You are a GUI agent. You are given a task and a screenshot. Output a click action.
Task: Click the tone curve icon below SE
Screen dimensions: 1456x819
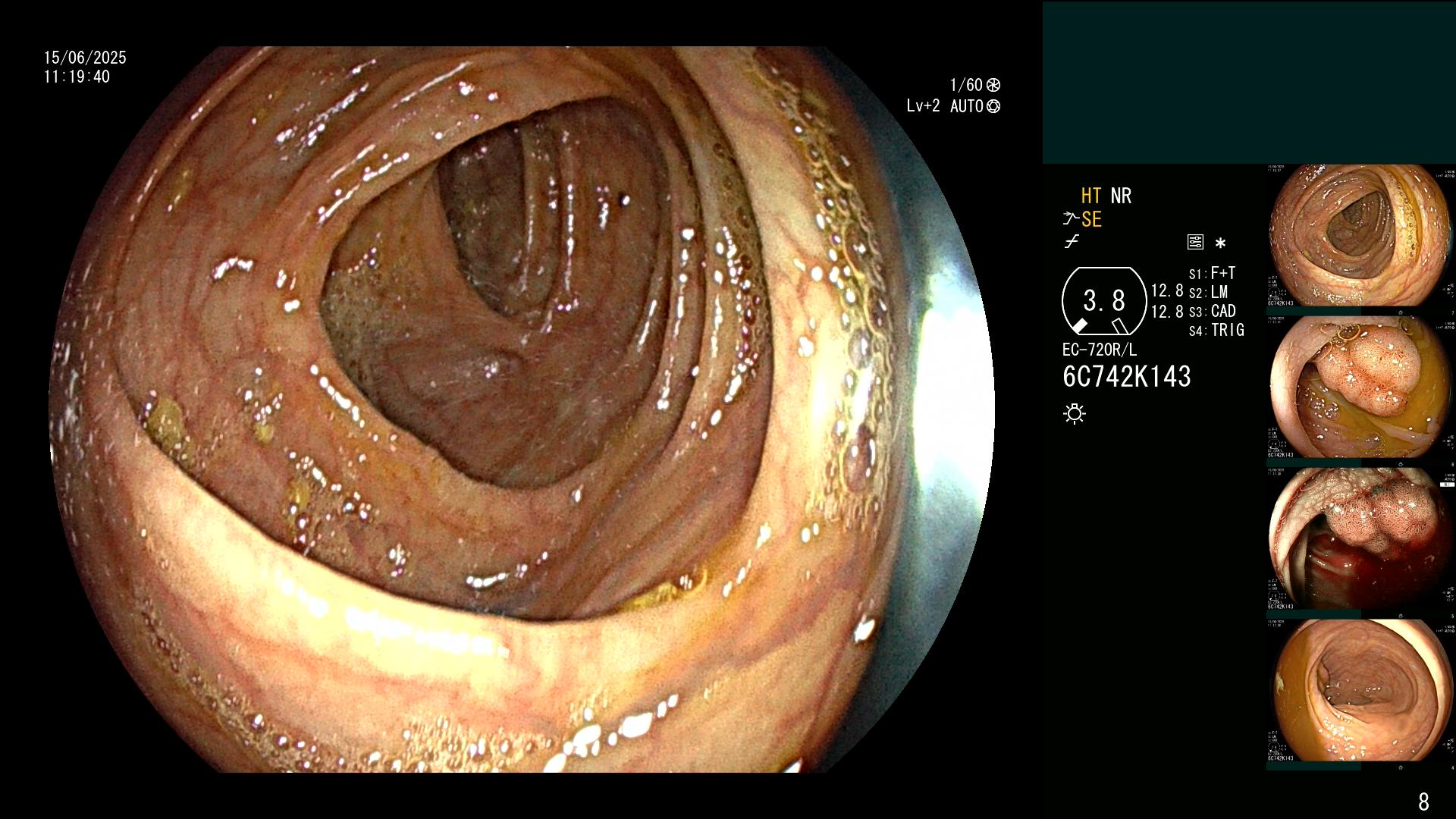pos(1071,243)
